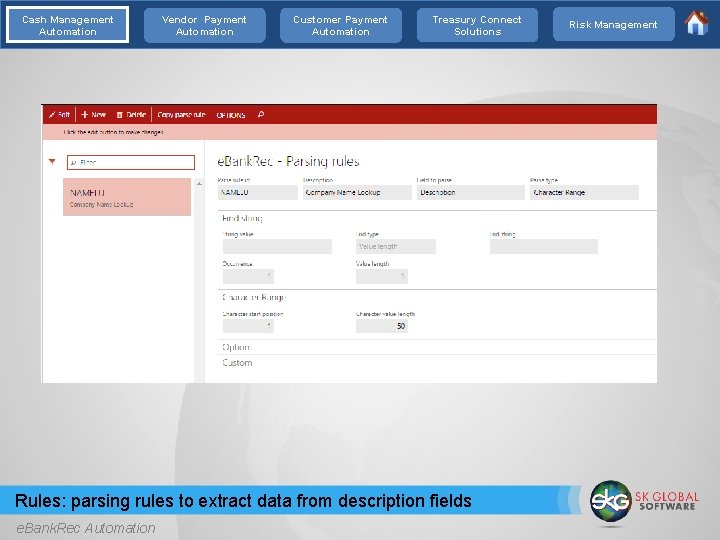Open Treasury Connect Solutions tab

coord(477,25)
